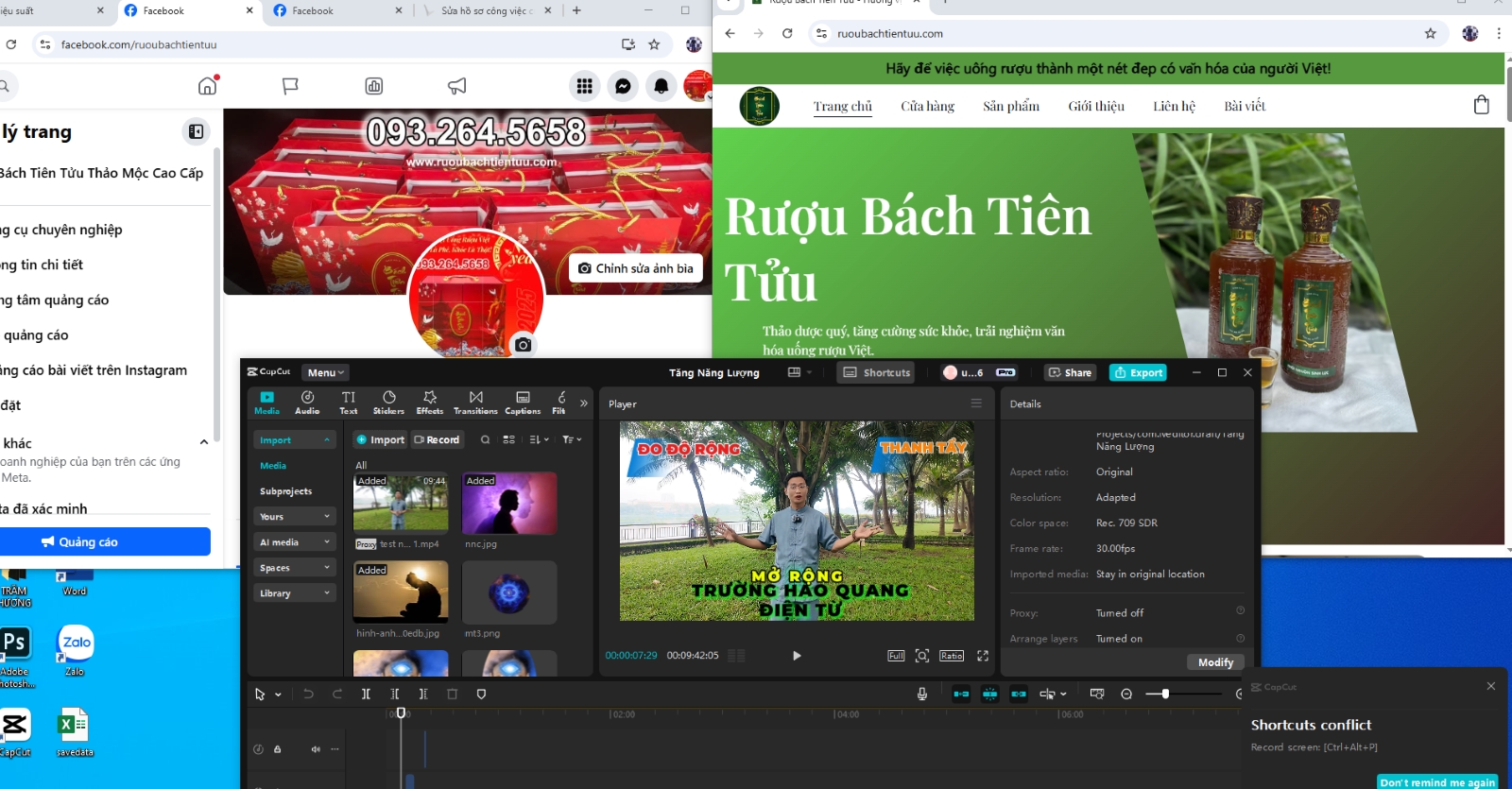
Task: Open the Stickers tab in CapCut
Action: coord(388,403)
